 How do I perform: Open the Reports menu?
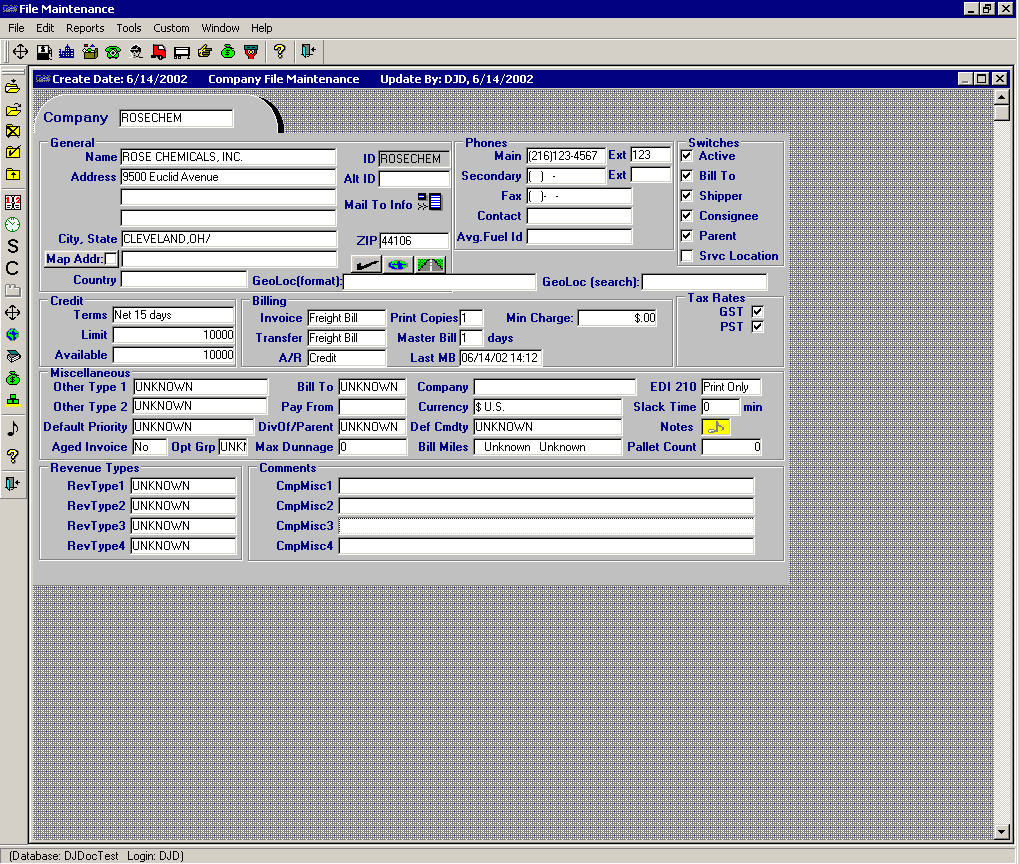(85, 28)
